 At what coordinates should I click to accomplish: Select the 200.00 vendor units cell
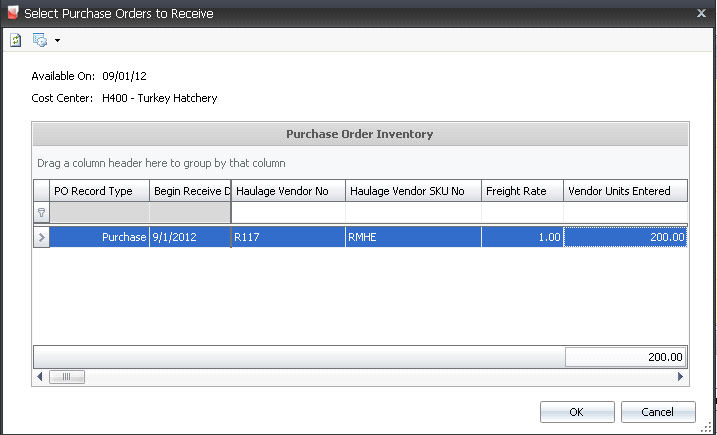pos(625,237)
